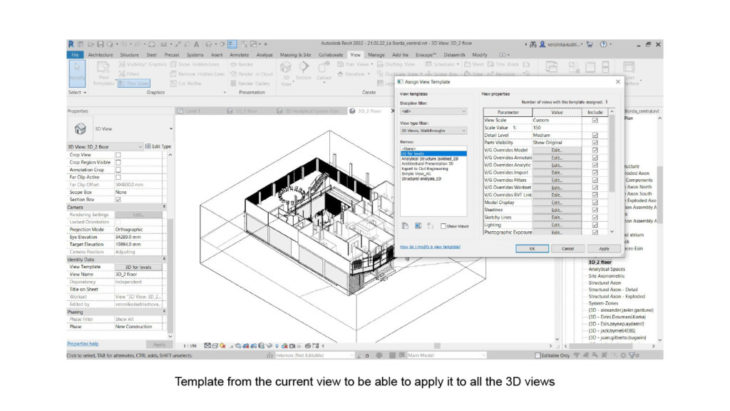Viewport: 730px width, 411px height.
Task: Switch to the Architecture ribbon tab
Action: 100,55
